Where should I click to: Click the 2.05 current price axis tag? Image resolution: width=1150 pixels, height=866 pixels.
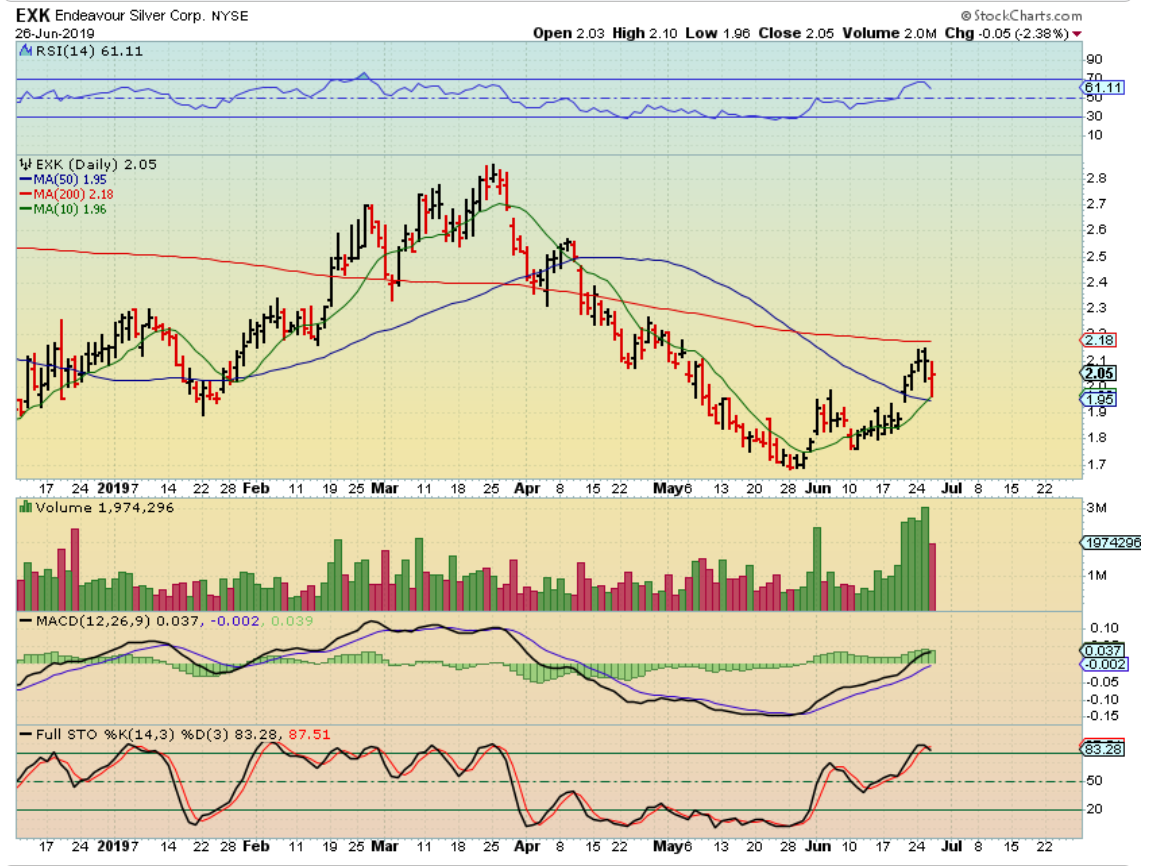coord(1099,373)
